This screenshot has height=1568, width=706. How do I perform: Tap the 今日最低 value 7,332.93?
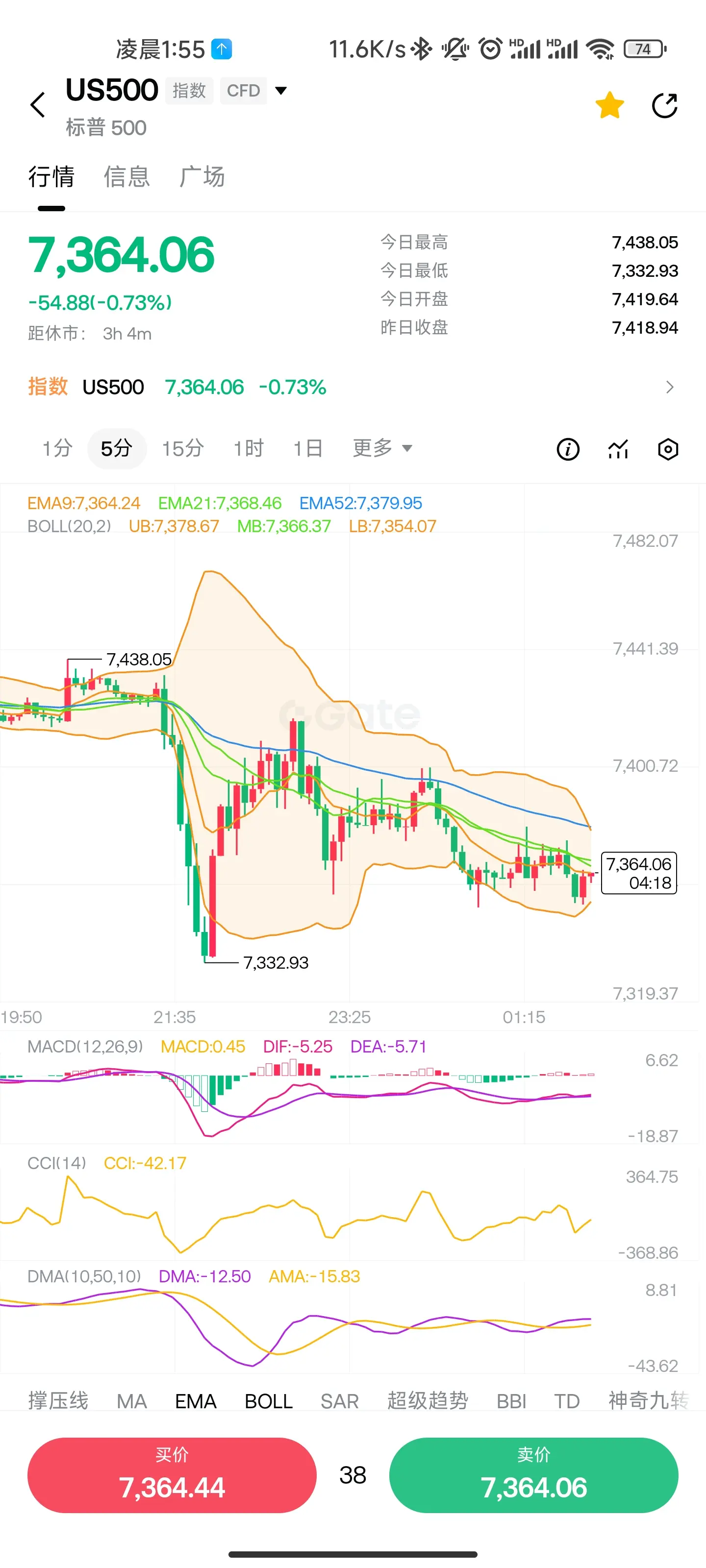(x=645, y=271)
